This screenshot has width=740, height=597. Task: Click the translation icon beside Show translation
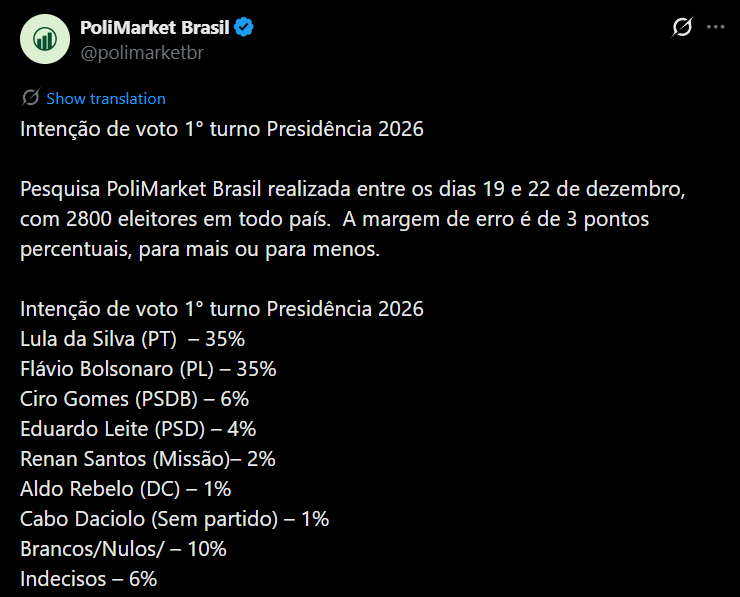(30, 98)
